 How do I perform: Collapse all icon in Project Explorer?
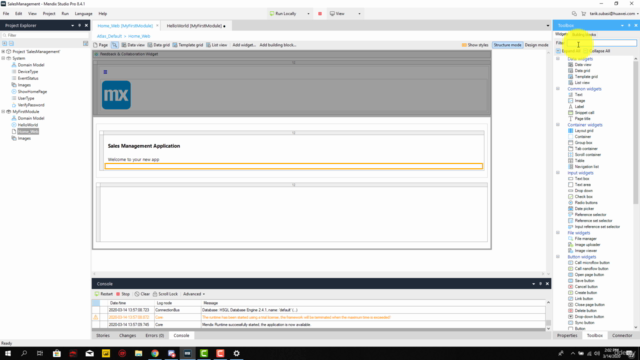11,43
